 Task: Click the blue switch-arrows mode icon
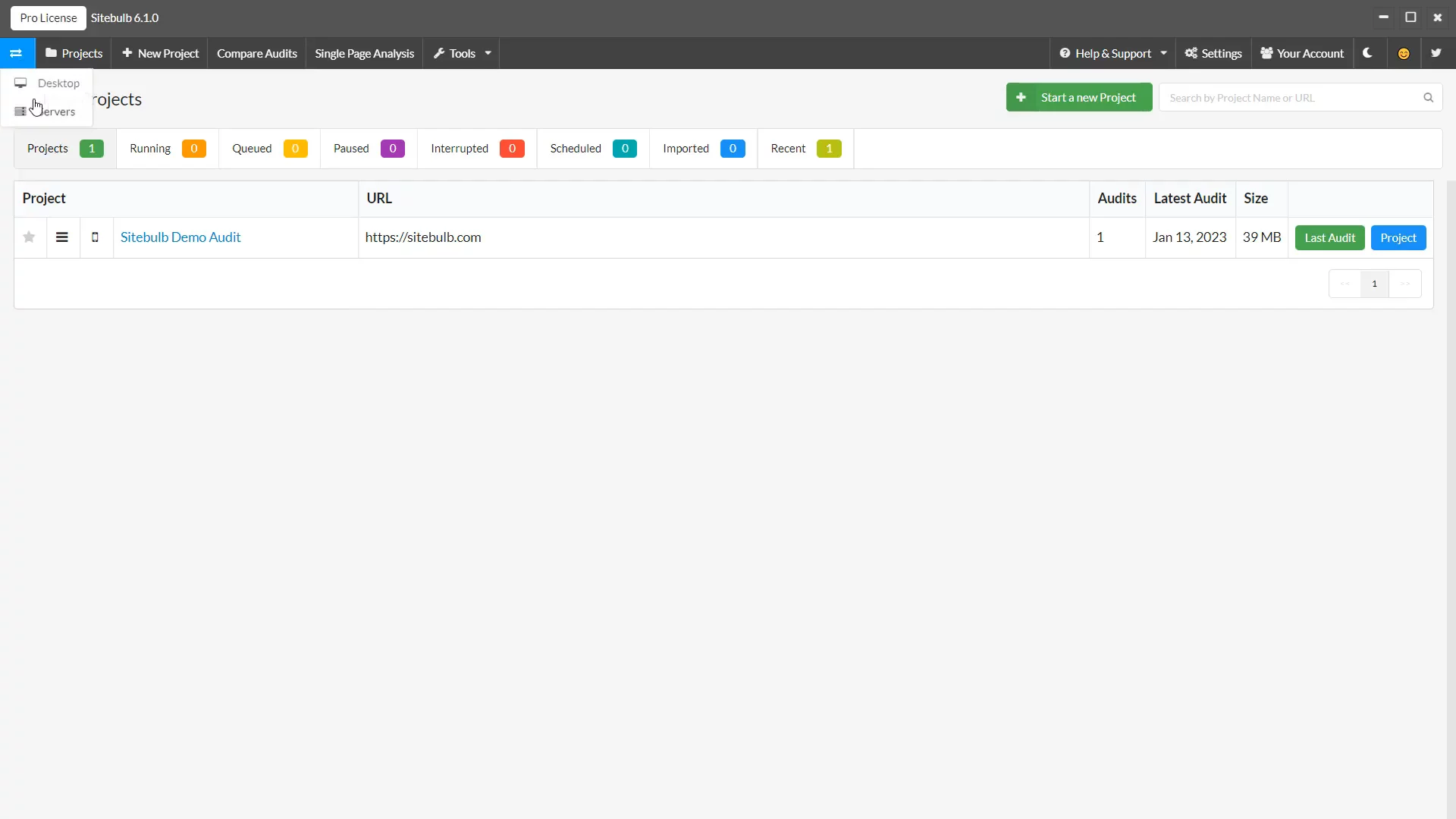pos(16,53)
